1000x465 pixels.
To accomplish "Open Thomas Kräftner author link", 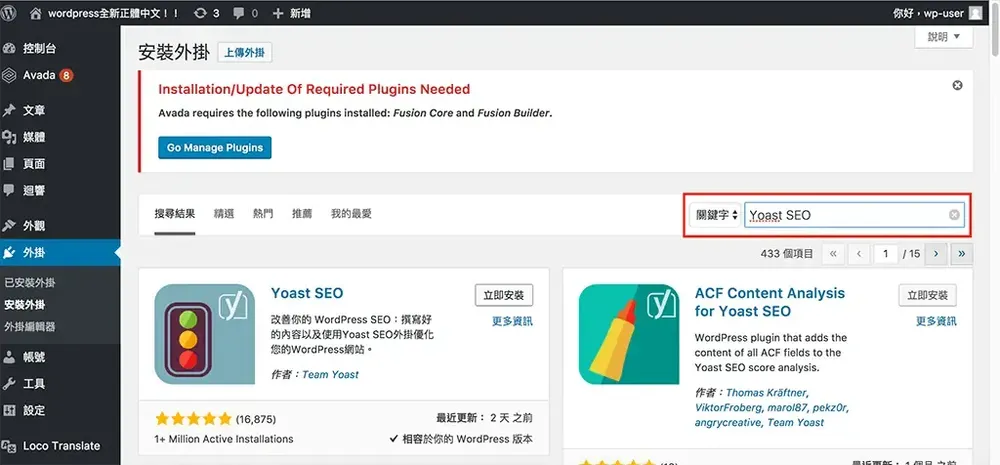I will pyautogui.click(x=767, y=392).
